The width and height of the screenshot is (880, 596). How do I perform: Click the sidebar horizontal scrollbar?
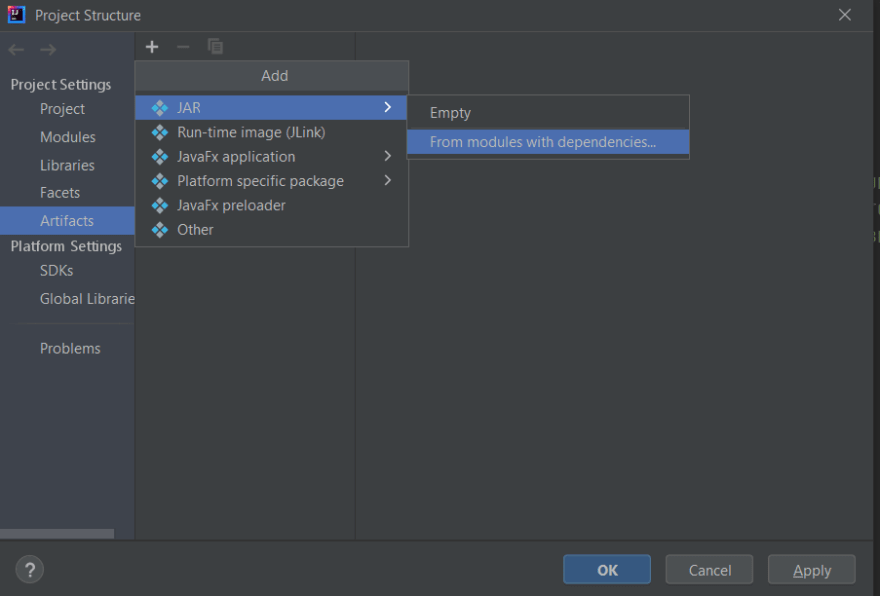(x=57, y=534)
